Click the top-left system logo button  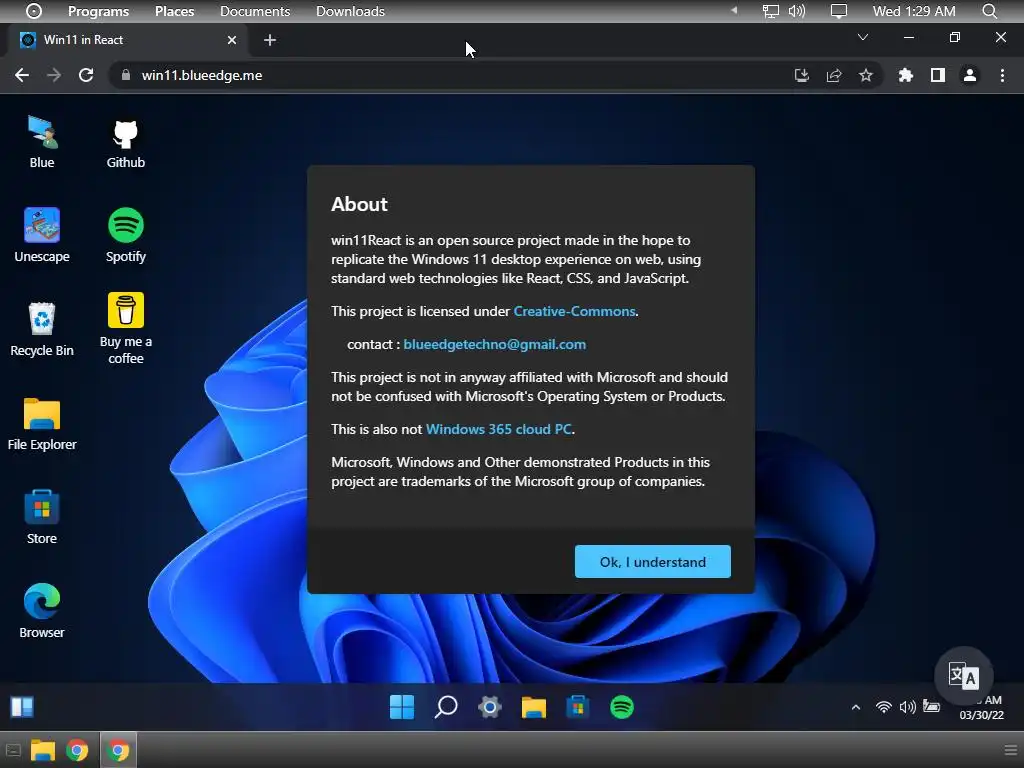point(34,11)
